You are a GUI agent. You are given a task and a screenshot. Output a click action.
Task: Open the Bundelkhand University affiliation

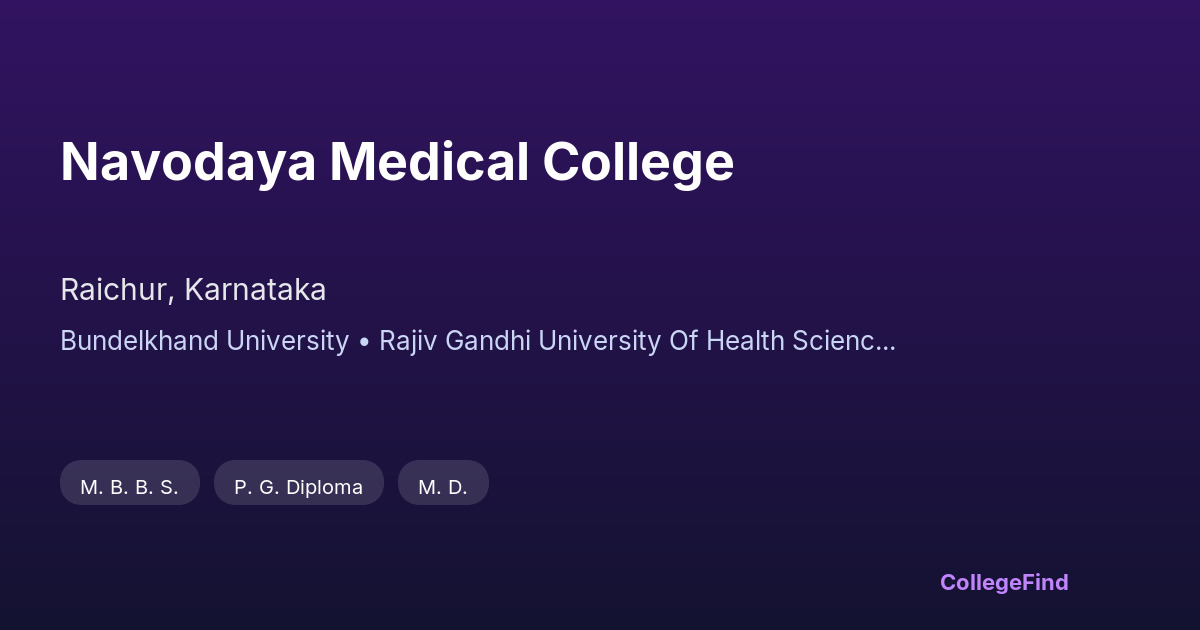[204, 341]
